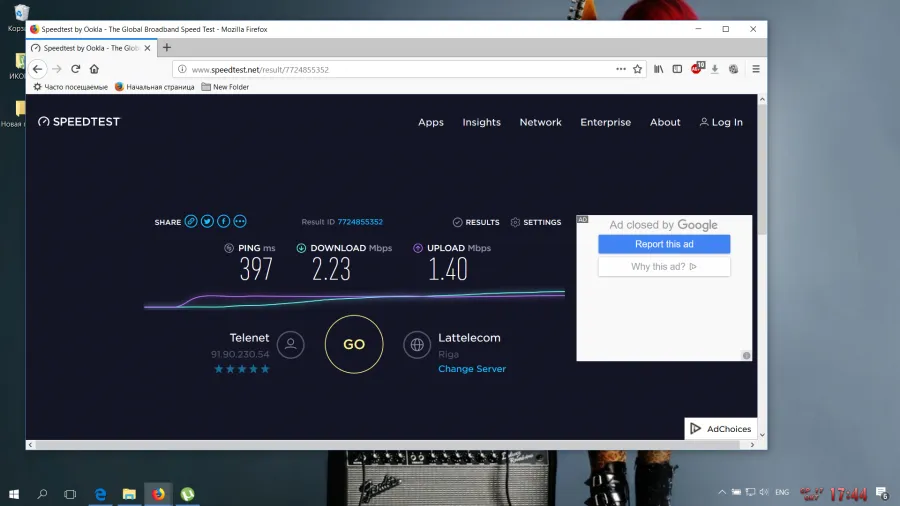This screenshot has width=900, height=506.
Task: Switch the ENG input language
Action: [x=782, y=492]
